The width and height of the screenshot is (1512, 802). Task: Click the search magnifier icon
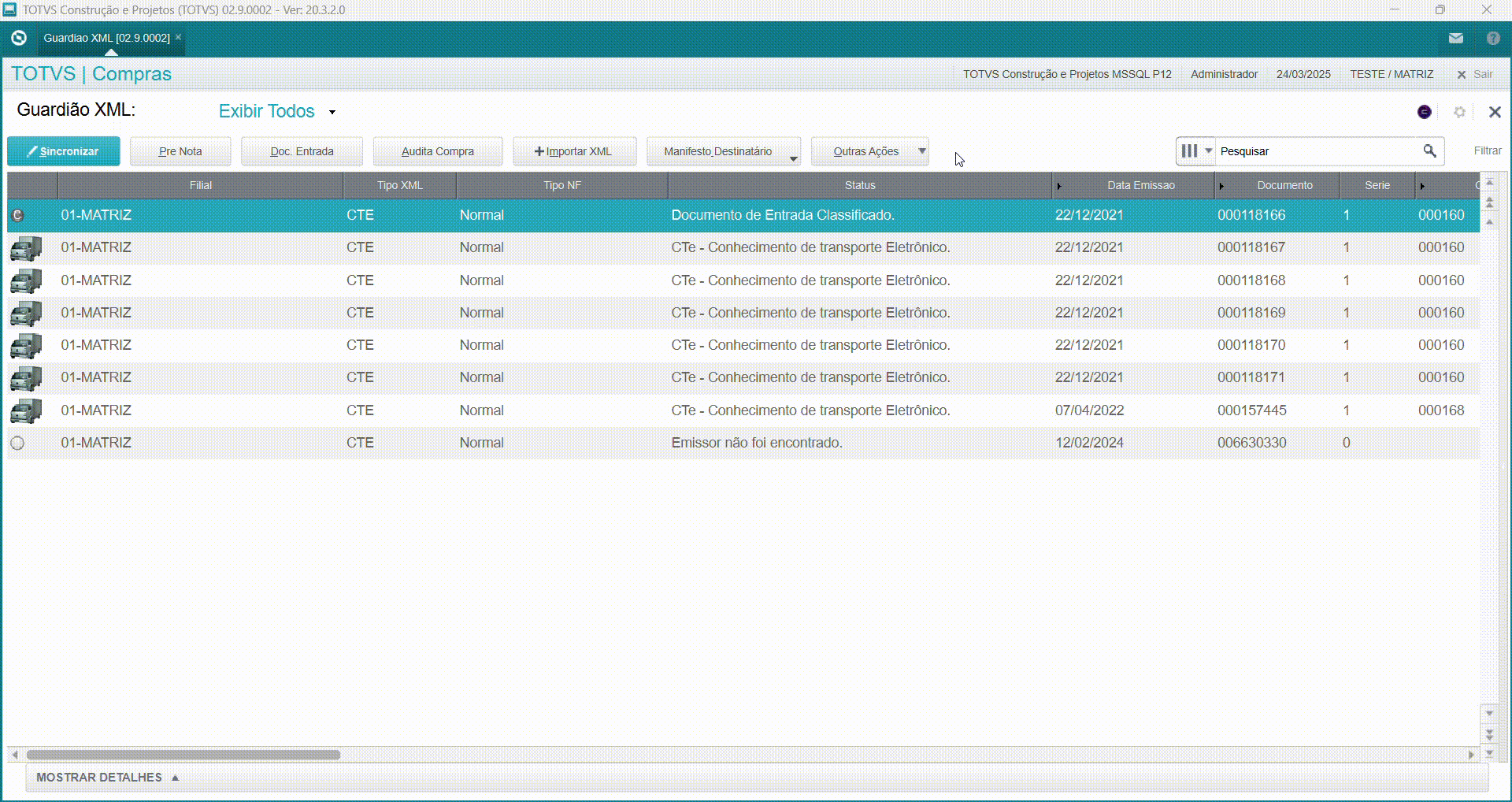pyautogui.click(x=1429, y=150)
